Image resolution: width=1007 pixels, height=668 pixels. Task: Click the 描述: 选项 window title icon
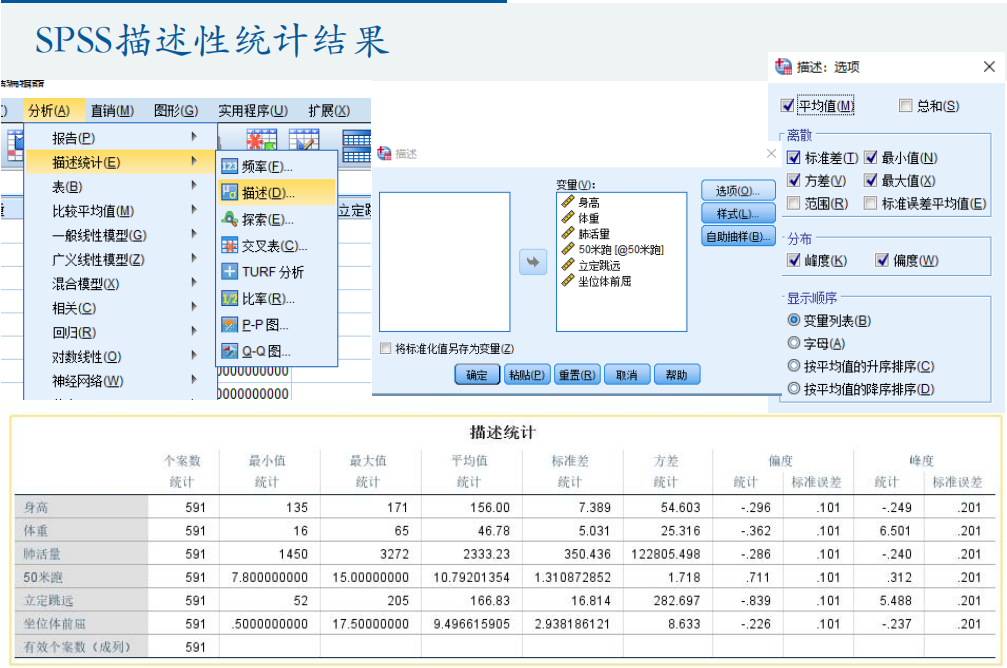pyautogui.click(x=783, y=66)
